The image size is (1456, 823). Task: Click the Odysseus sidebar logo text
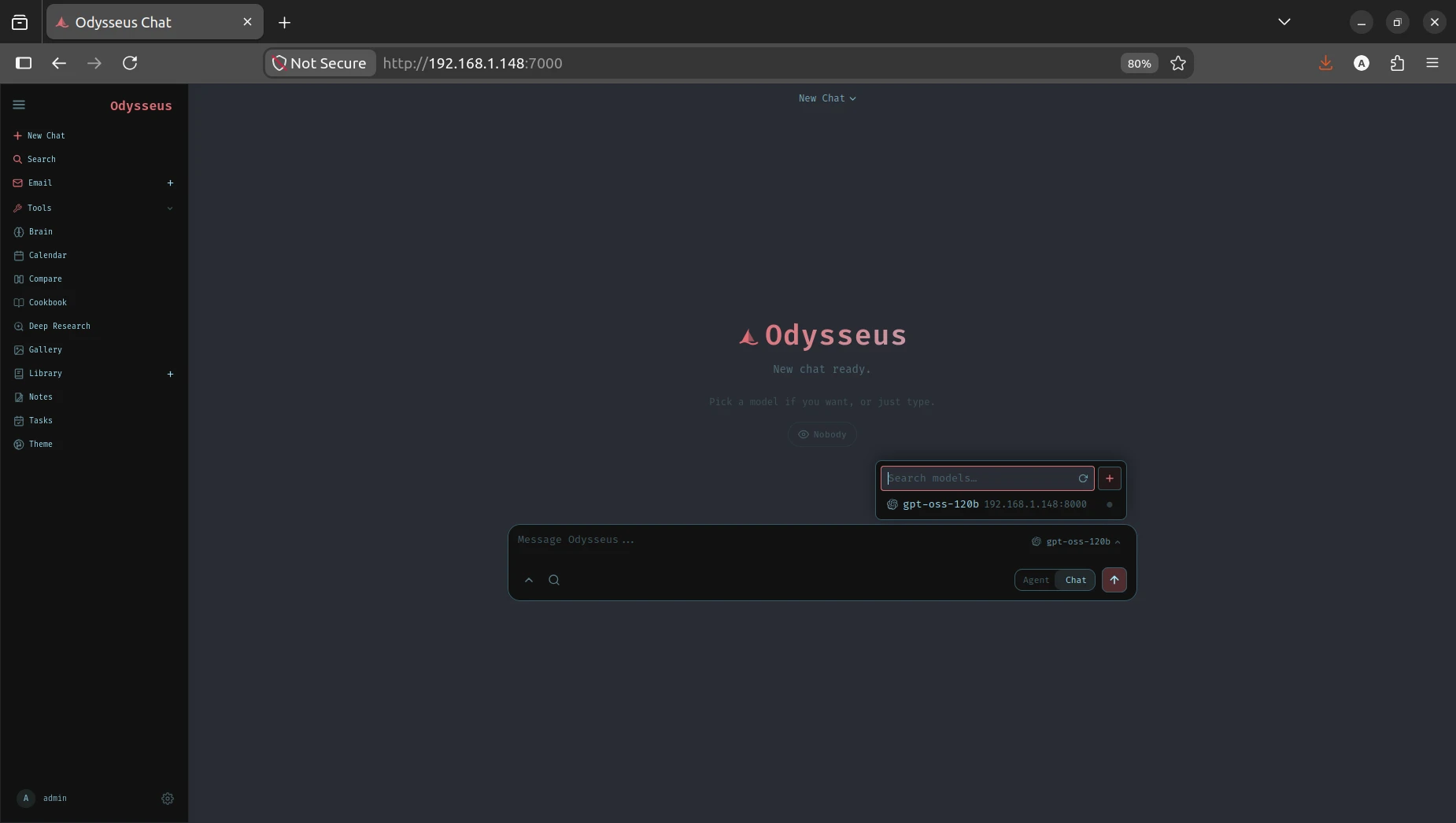(141, 105)
